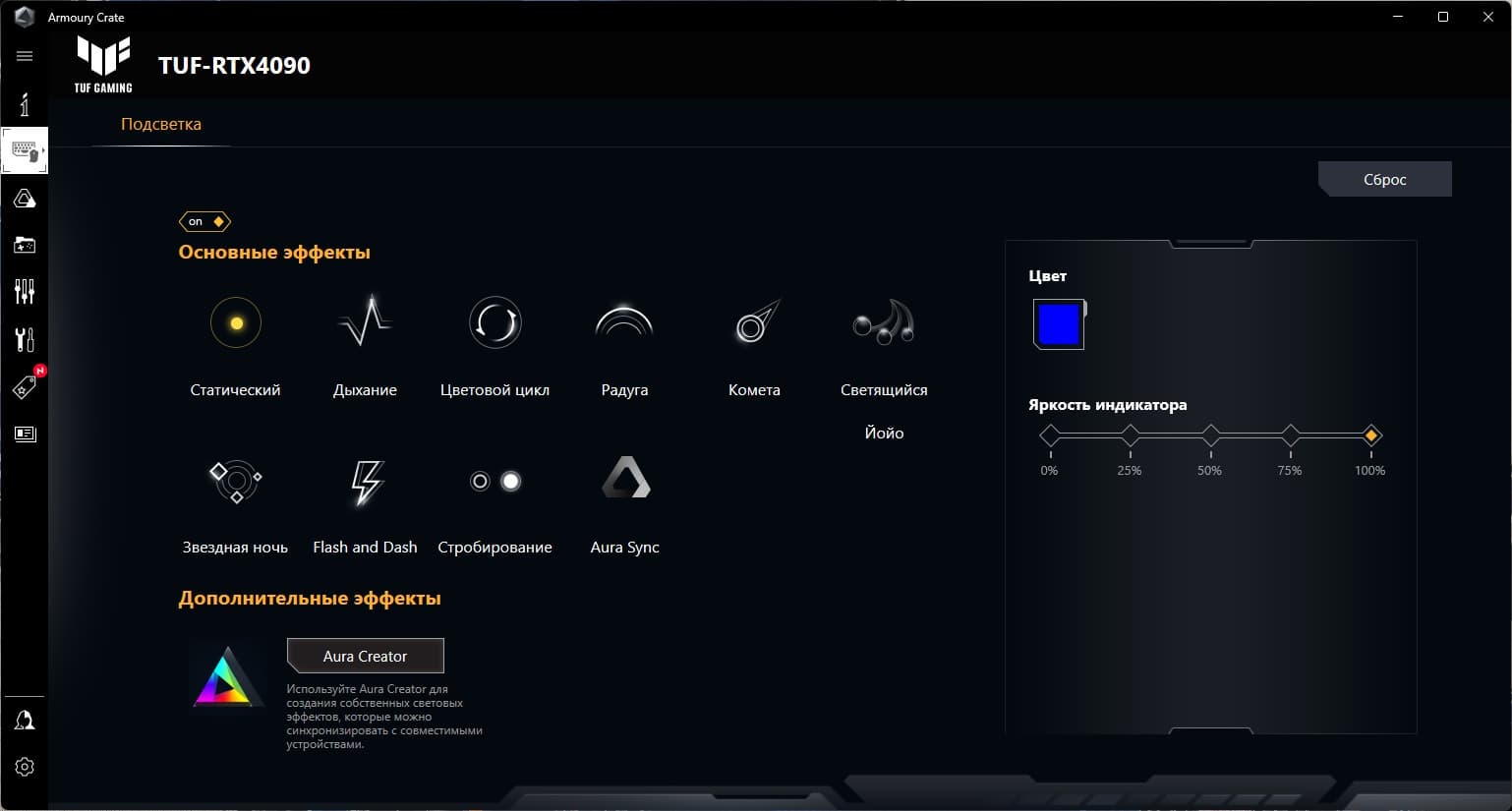Open the tools wrench icon in sidebar

tap(25, 339)
